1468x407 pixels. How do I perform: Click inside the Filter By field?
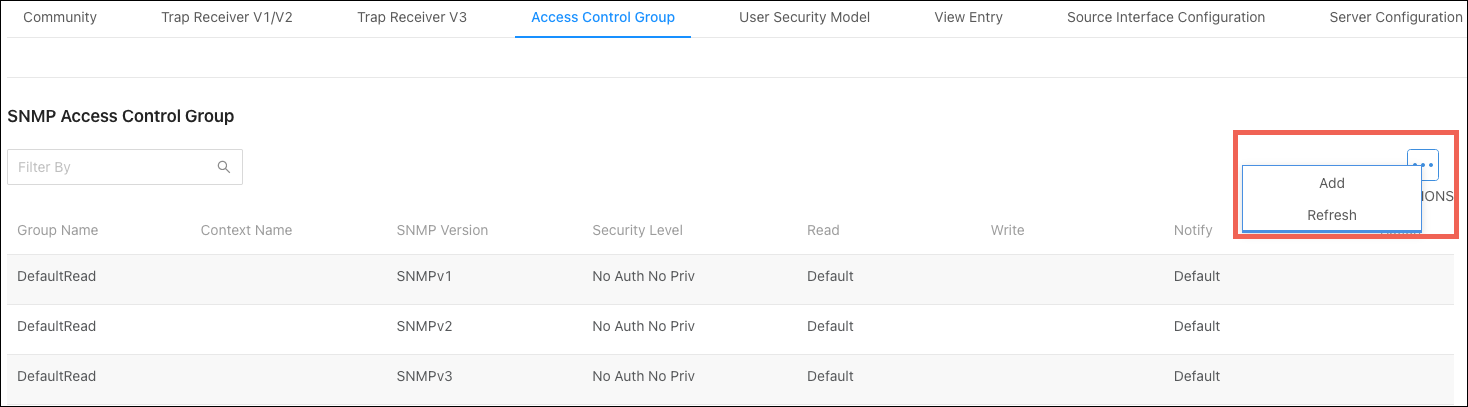[125, 167]
